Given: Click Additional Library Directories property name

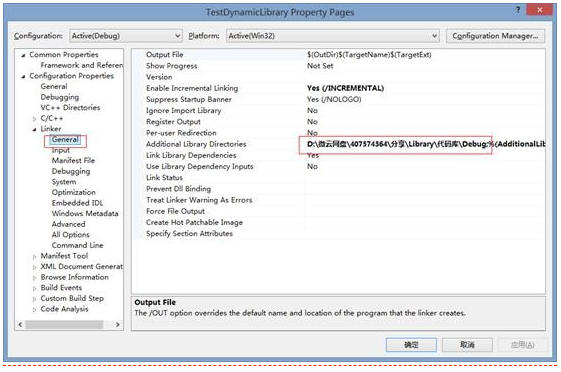Looking at the screenshot, I should pos(196,144).
